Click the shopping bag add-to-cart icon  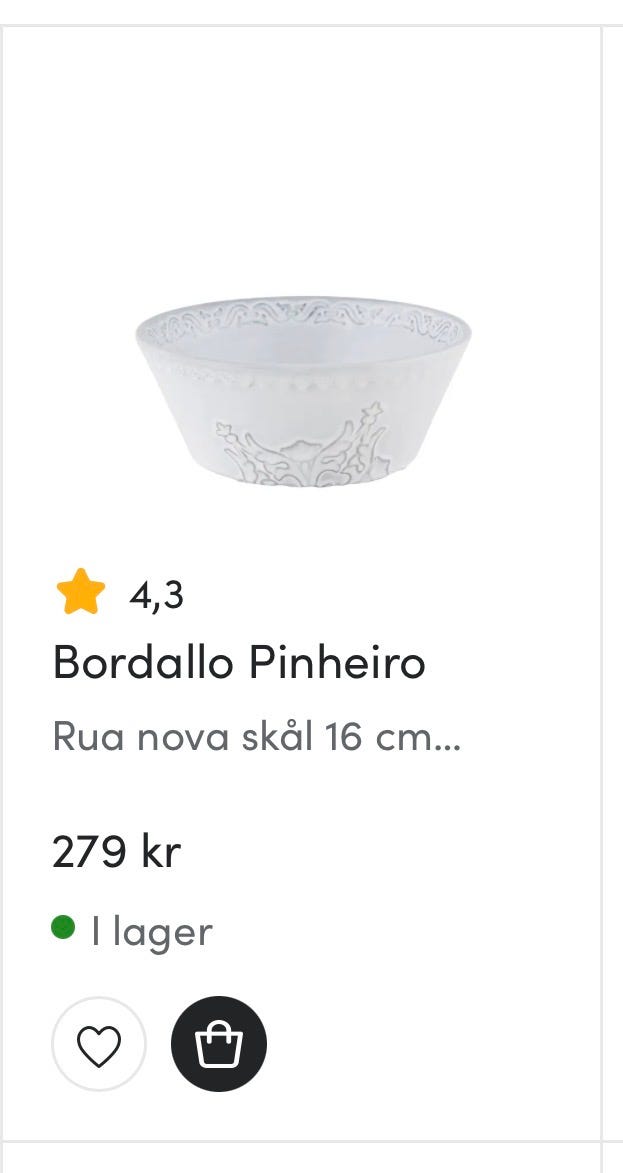(x=219, y=1044)
